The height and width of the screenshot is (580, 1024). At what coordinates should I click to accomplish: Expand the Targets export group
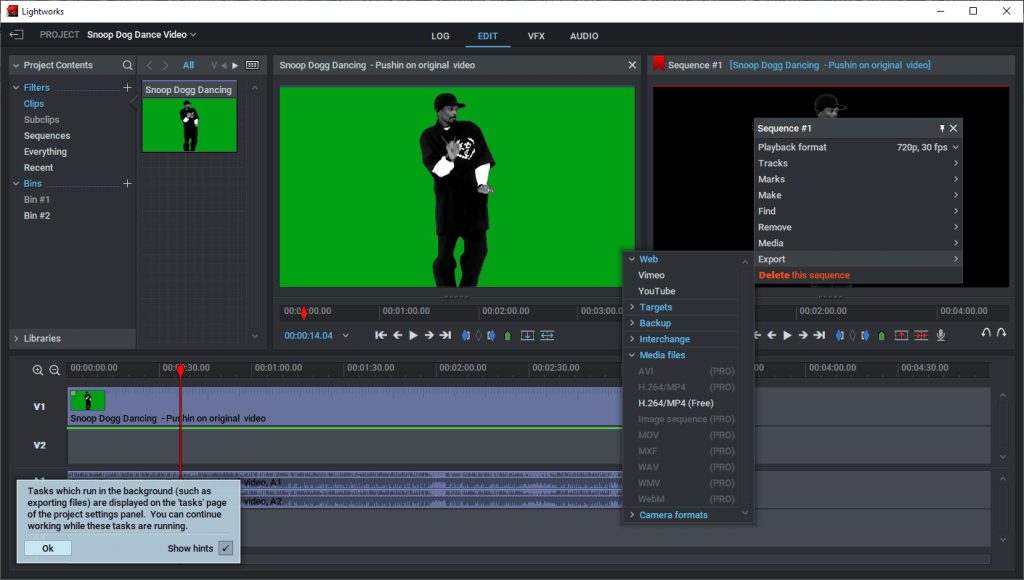[632, 307]
